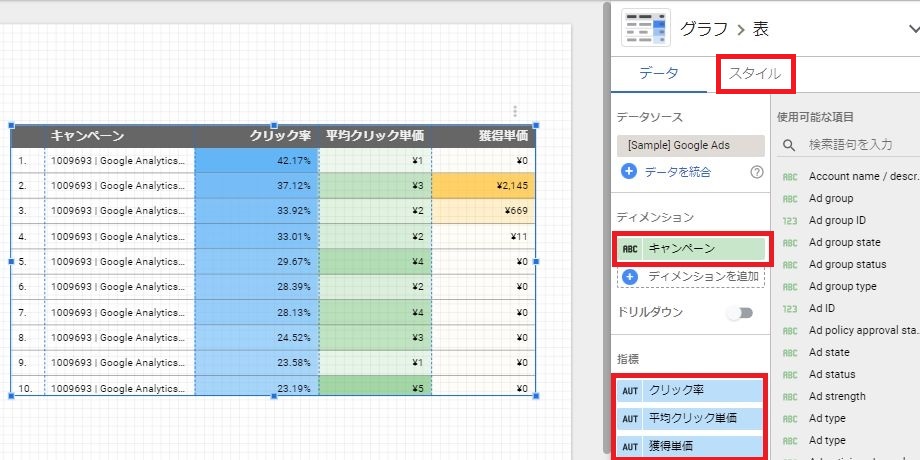The height and width of the screenshot is (460, 920).
Task: Select the キャンペーン dimension chip
Action: coord(691,249)
